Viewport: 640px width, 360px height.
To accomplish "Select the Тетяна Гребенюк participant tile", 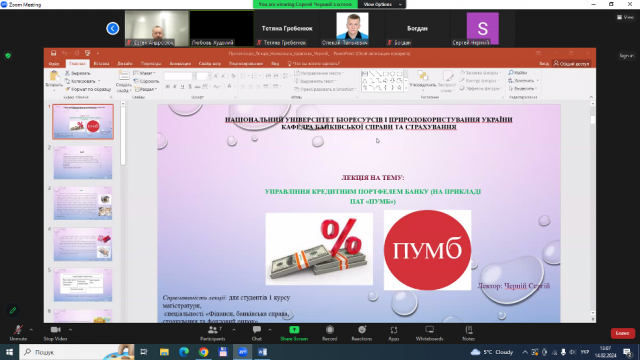I will (x=287, y=28).
